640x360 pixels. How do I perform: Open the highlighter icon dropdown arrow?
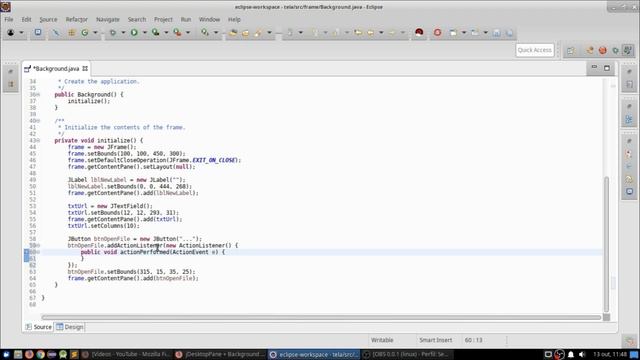[x=269, y=33]
